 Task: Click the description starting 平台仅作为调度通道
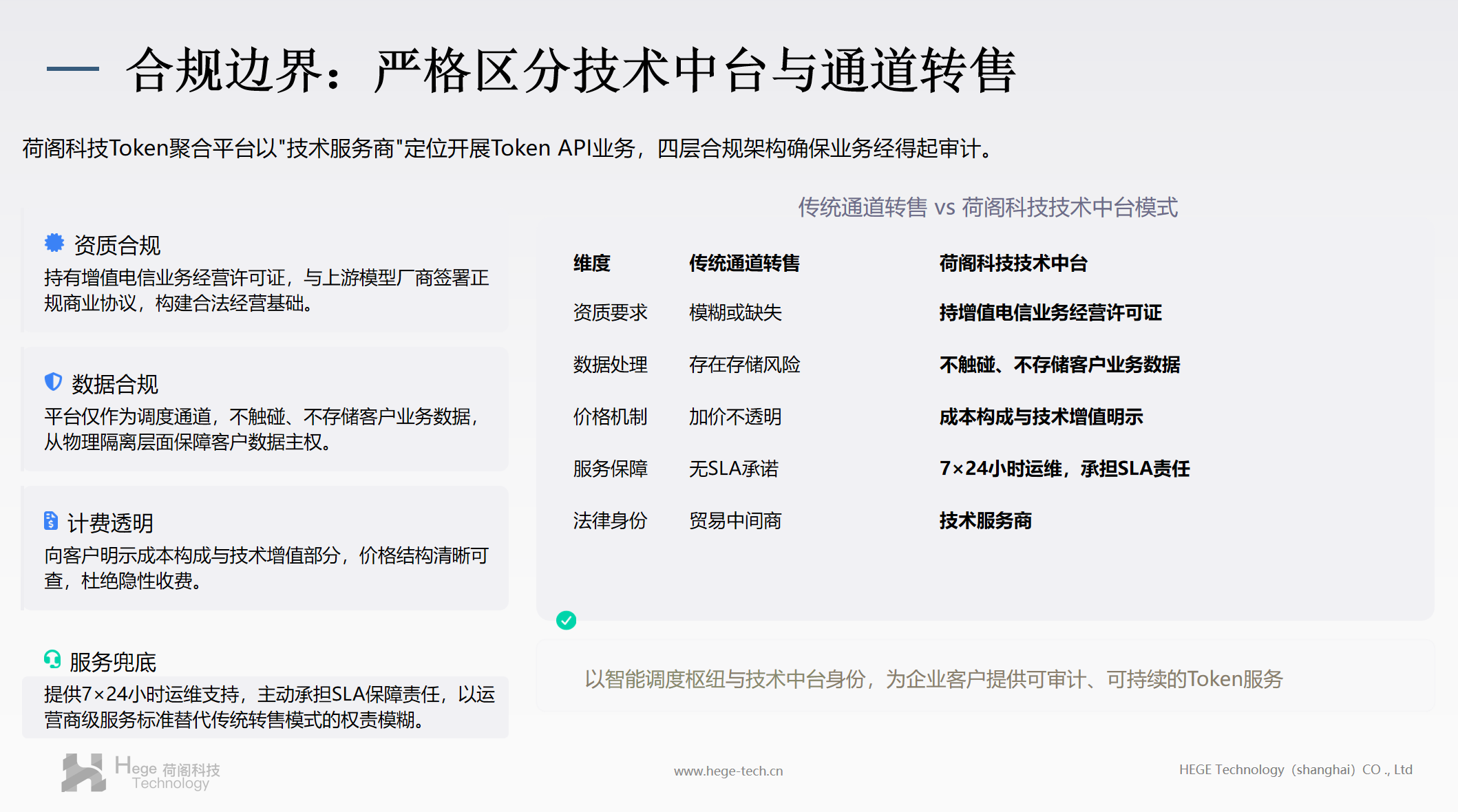(262, 429)
